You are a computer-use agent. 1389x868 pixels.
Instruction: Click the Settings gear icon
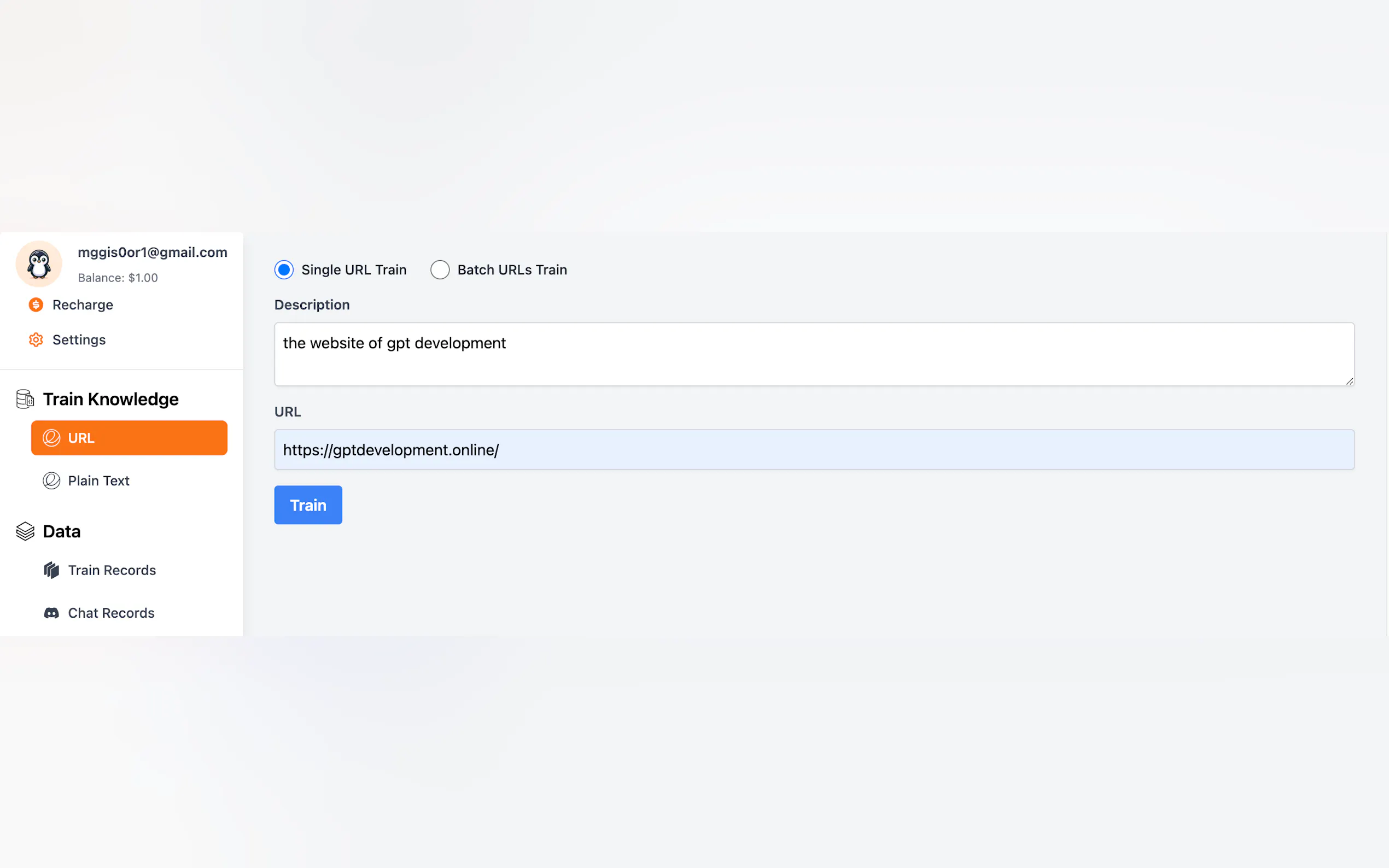36,340
